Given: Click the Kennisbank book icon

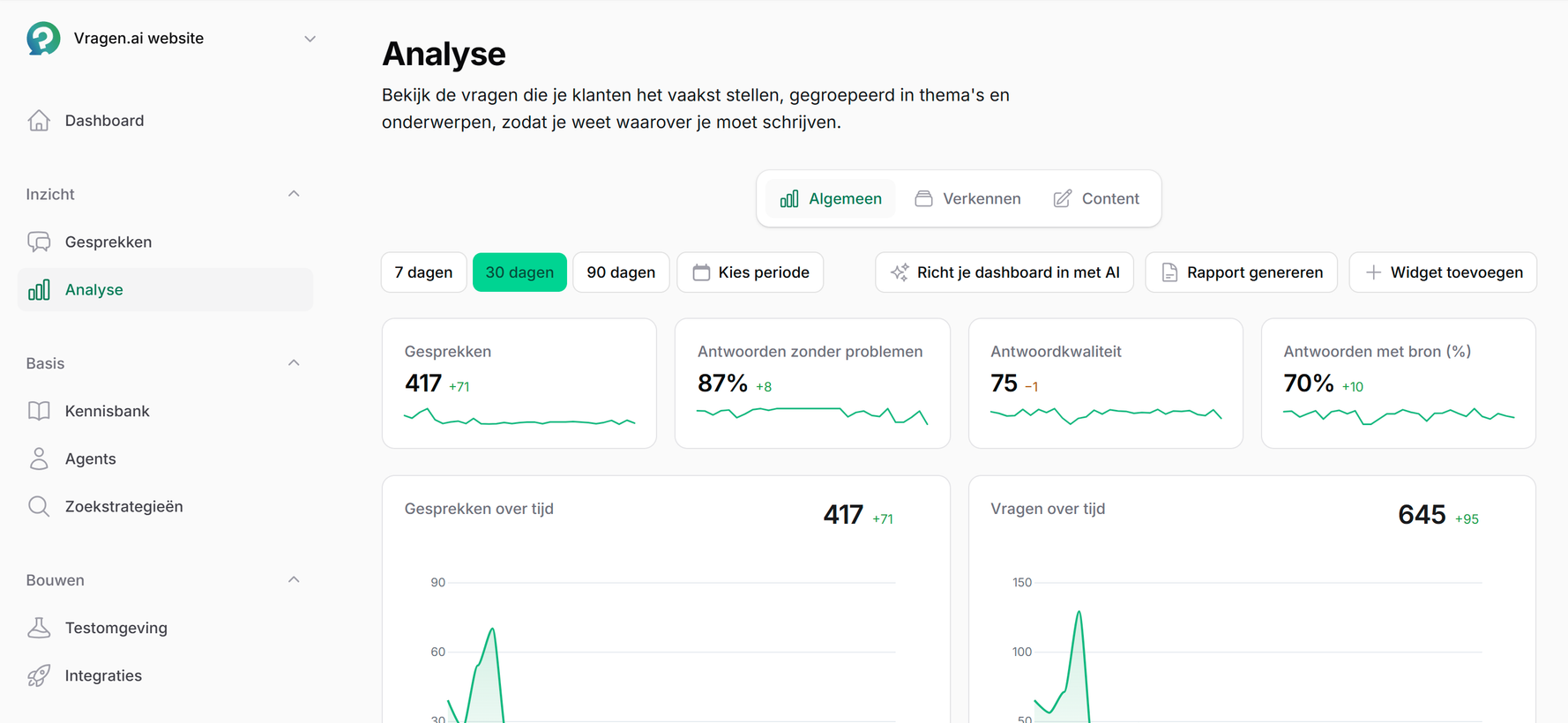Looking at the screenshot, I should pos(39,411).
